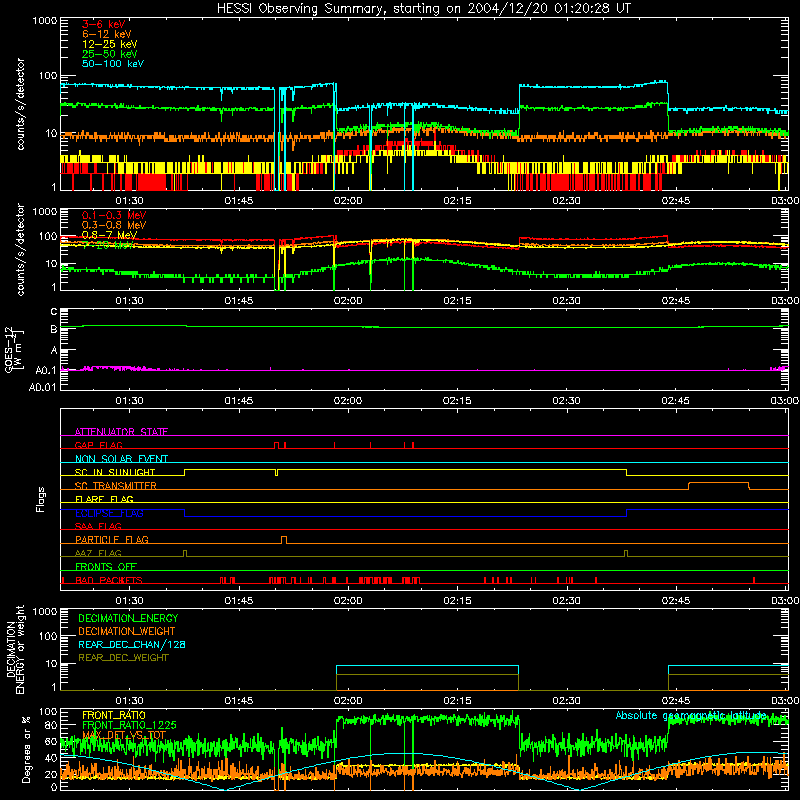
Task: Select the SC_TRANSMITTER flag label
Action: click(116, 485)
